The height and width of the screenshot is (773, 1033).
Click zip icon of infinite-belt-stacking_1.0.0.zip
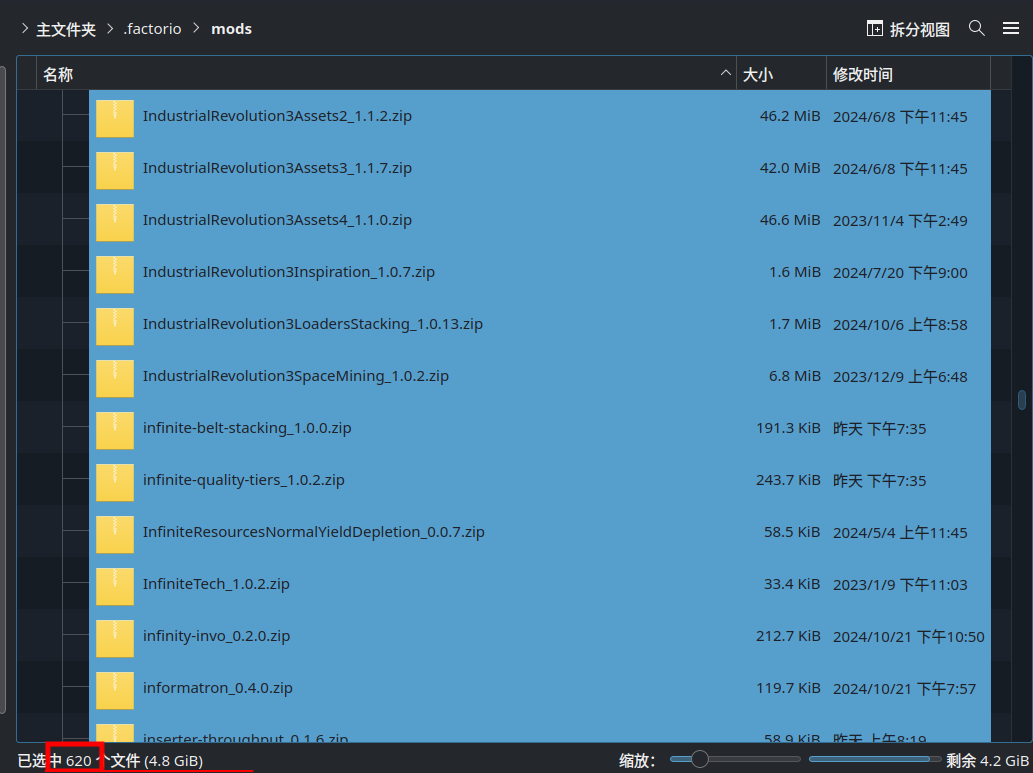coord(115,430)
